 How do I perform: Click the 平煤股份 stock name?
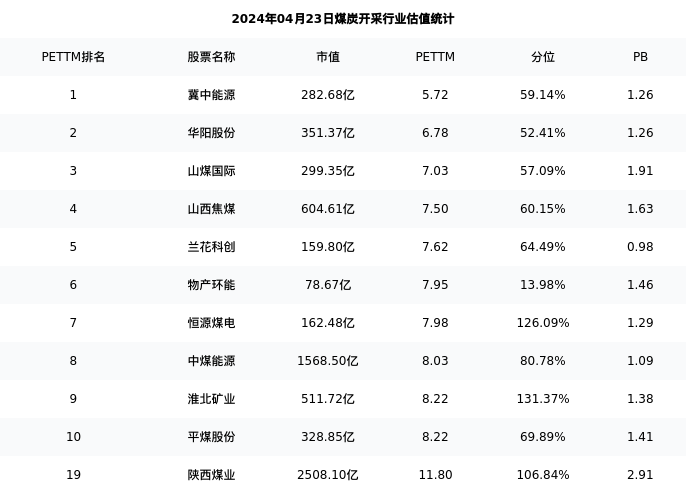pyautogui.click(x=211, y=437)
